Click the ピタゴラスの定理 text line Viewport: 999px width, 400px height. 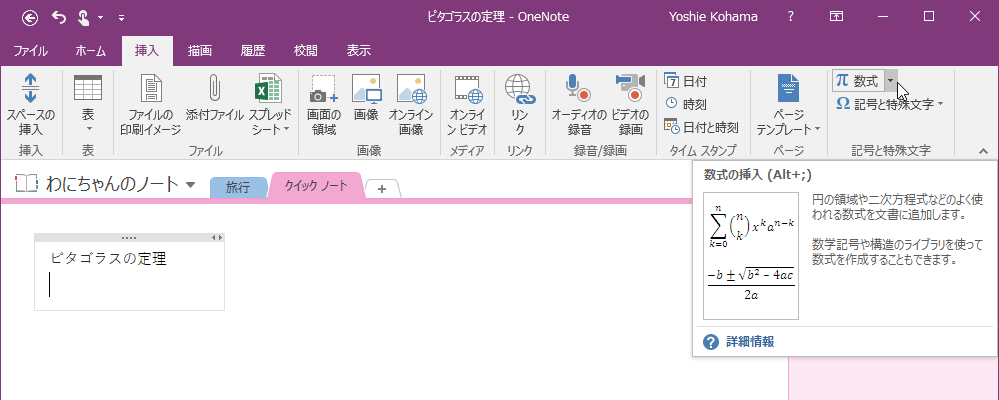pos(108,259)
